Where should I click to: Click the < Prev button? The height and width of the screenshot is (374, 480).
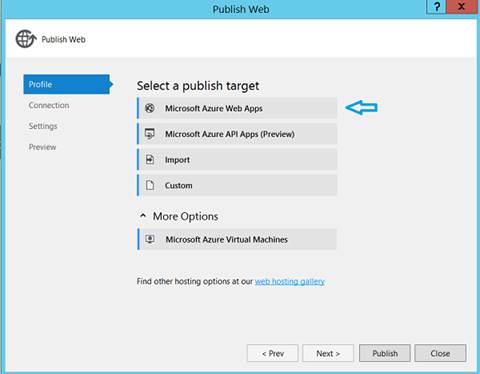[x=273, y=353]
